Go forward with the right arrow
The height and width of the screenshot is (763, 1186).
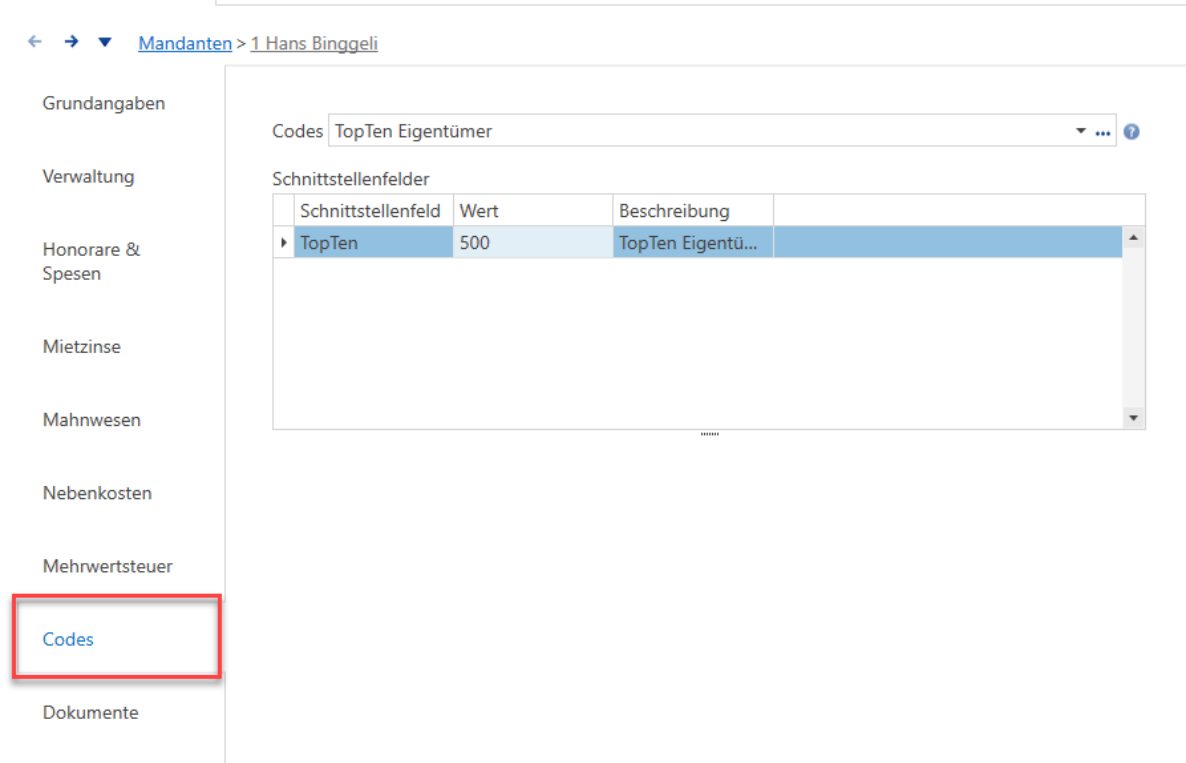71,42
